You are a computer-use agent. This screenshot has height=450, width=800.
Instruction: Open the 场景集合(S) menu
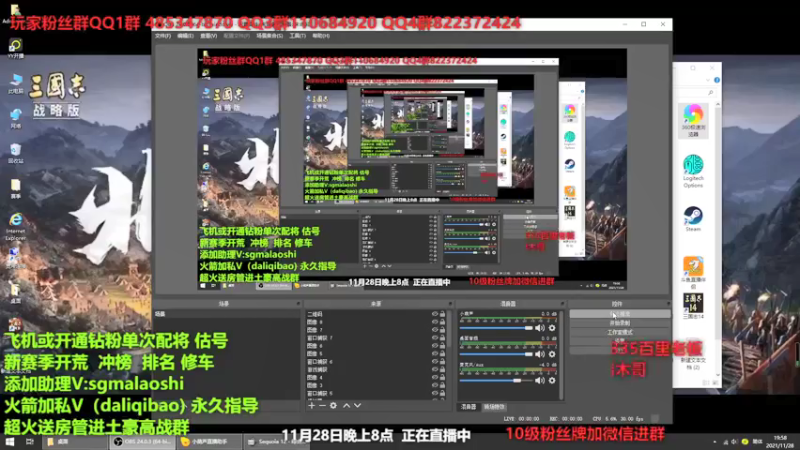[x=269, y=36]
